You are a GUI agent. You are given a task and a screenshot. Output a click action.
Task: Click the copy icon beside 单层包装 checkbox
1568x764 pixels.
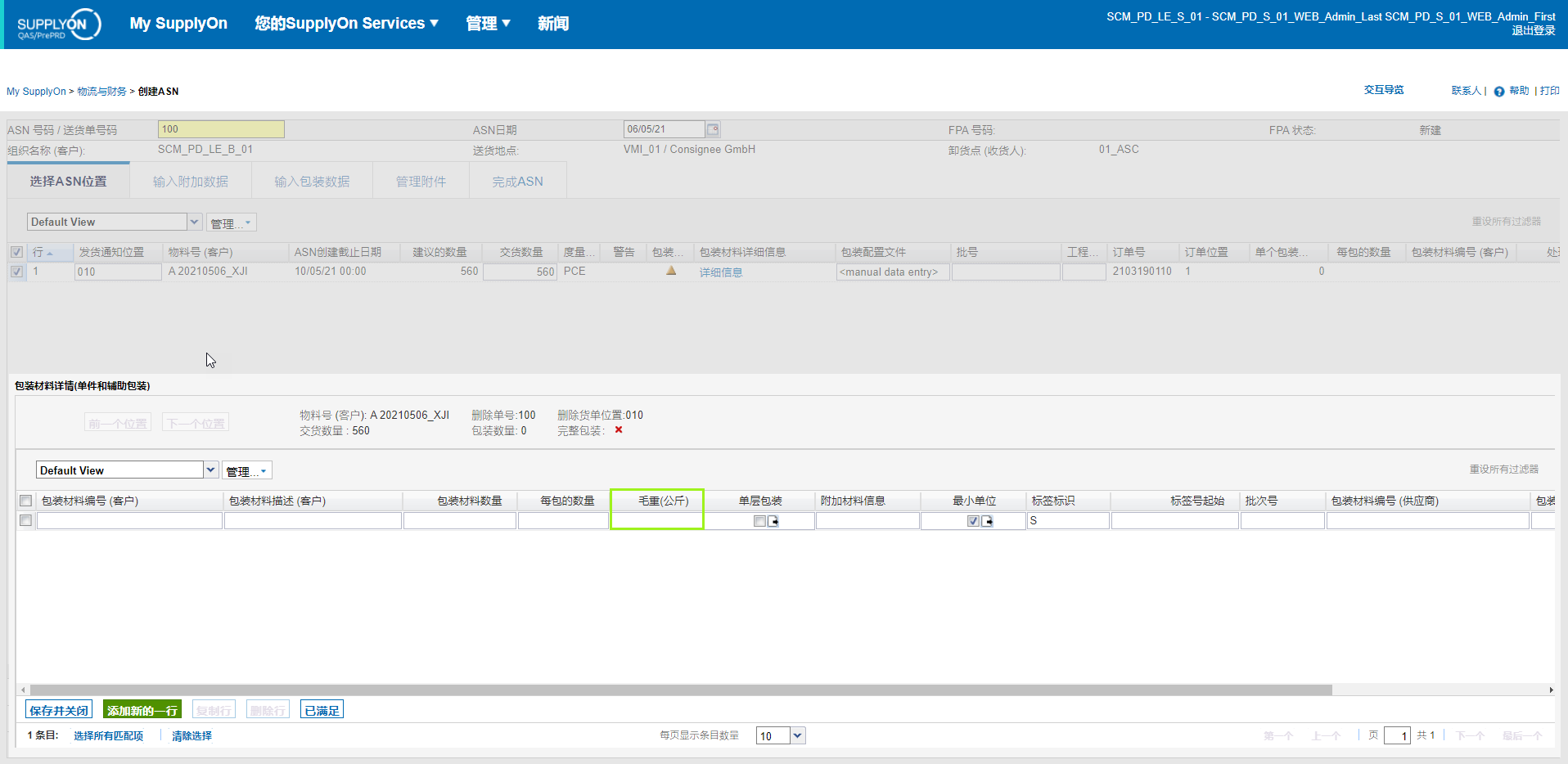pyautogui.click(x=773, y=521)
